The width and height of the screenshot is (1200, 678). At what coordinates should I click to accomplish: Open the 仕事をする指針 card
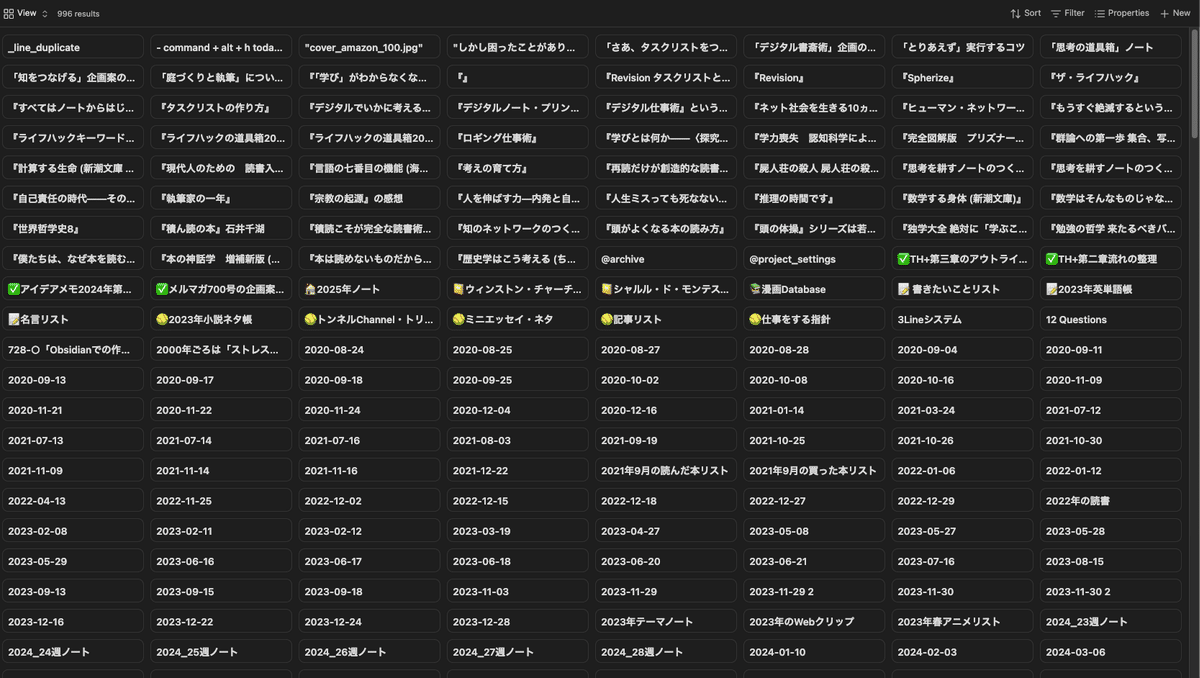[x=814, y=320]
